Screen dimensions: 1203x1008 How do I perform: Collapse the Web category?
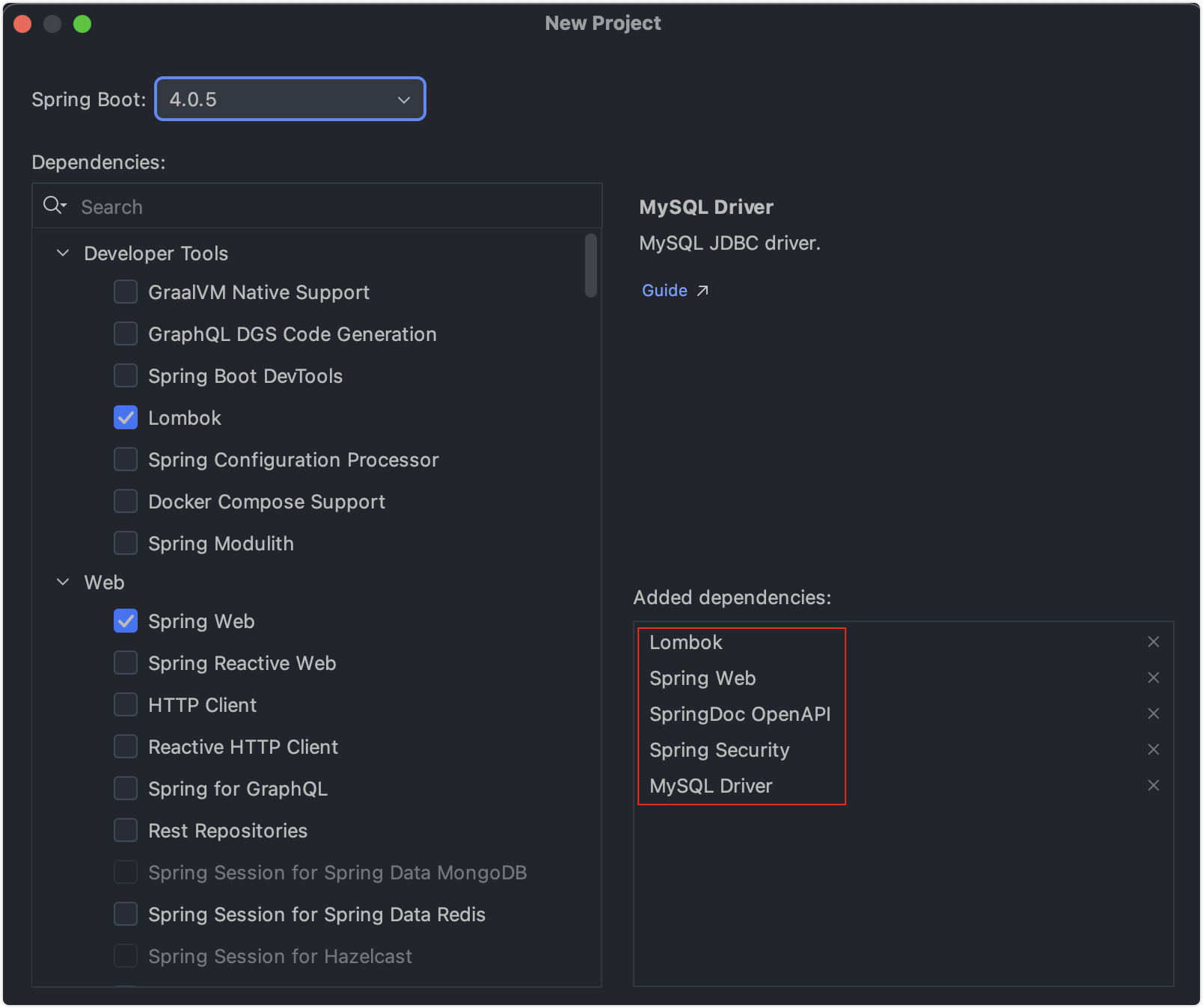[x=64, y=583]
